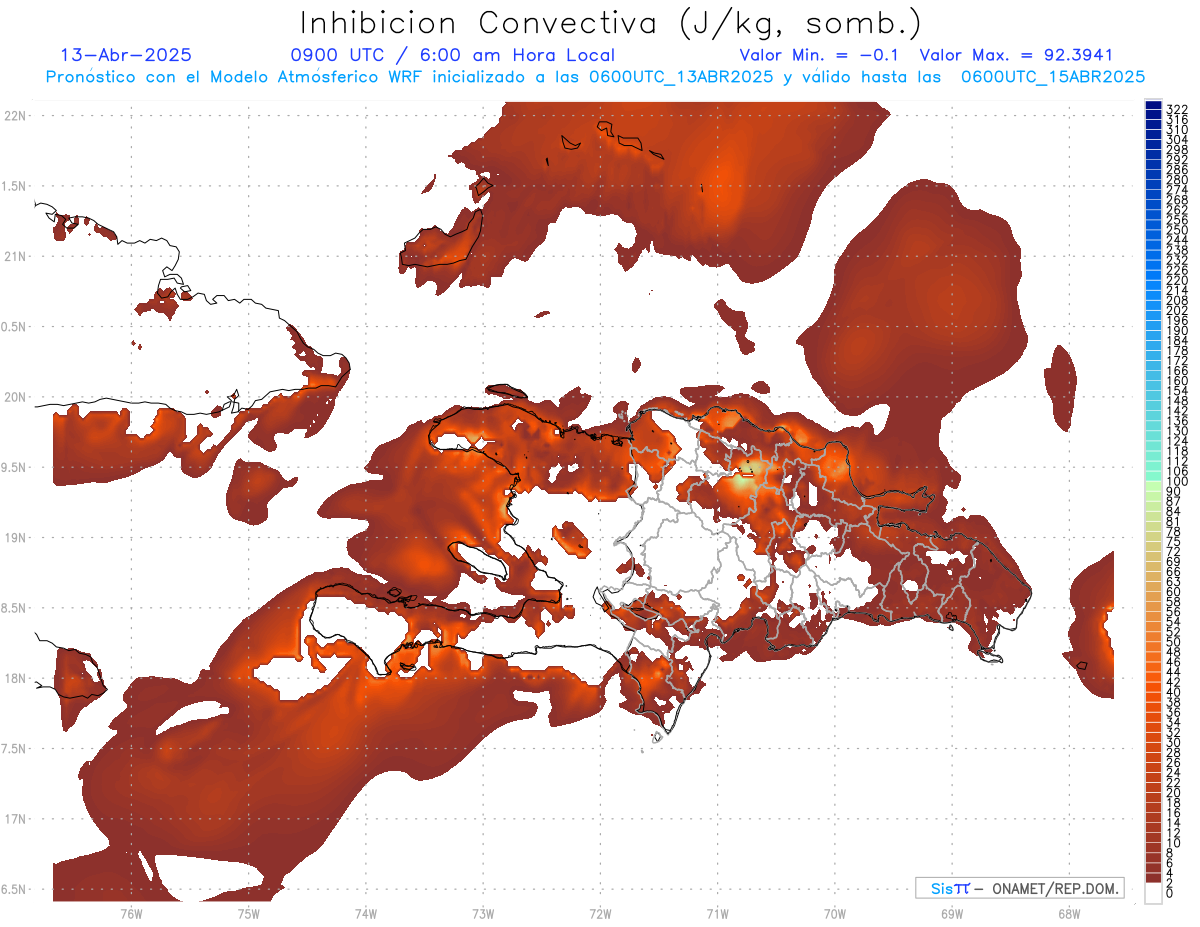Click the '71W' longitude label
The height and width of the screenshot is (927, 1200).
[x=718, y=914]
